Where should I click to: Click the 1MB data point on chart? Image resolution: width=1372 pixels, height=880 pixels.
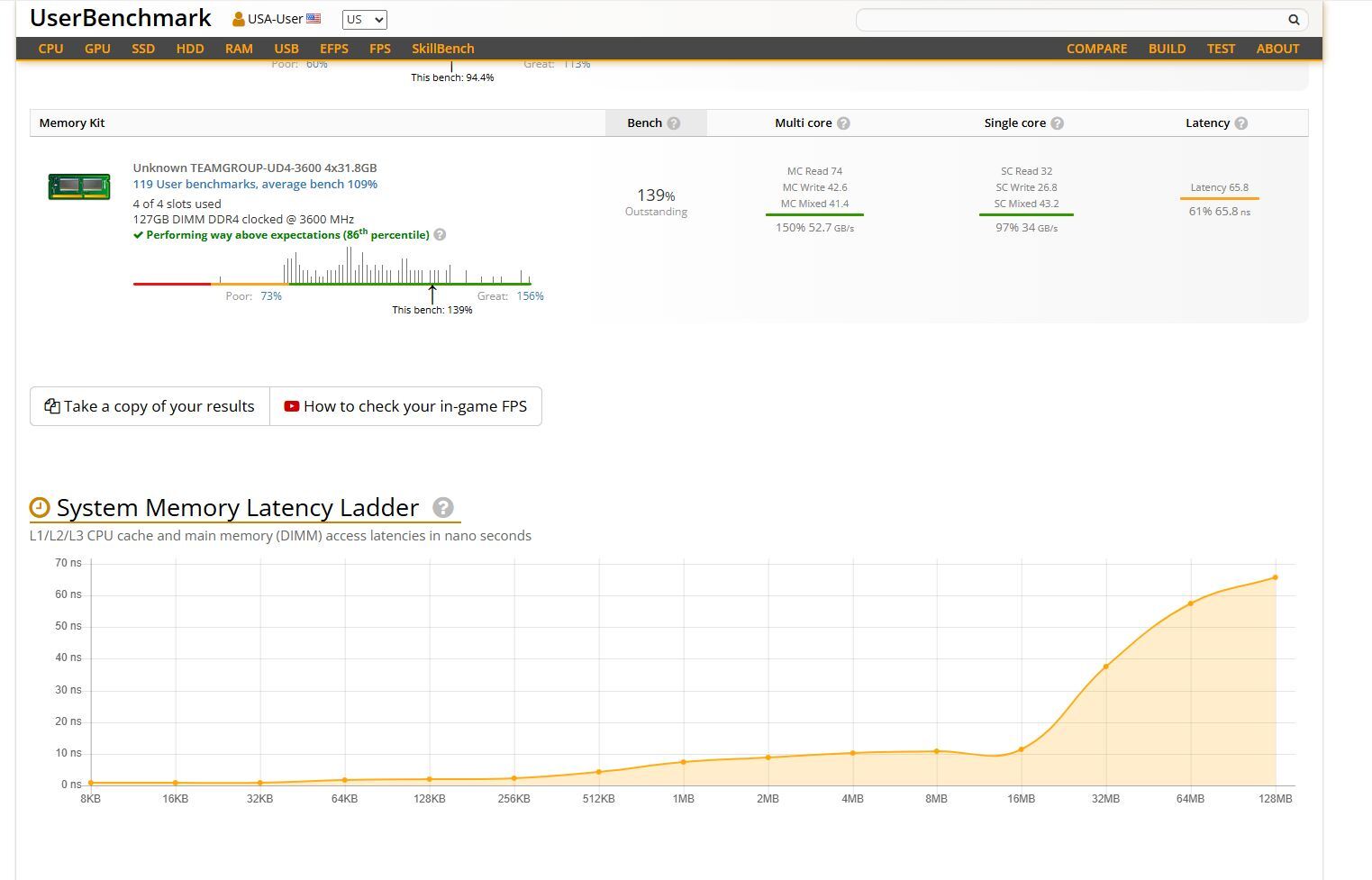(683, 762)
